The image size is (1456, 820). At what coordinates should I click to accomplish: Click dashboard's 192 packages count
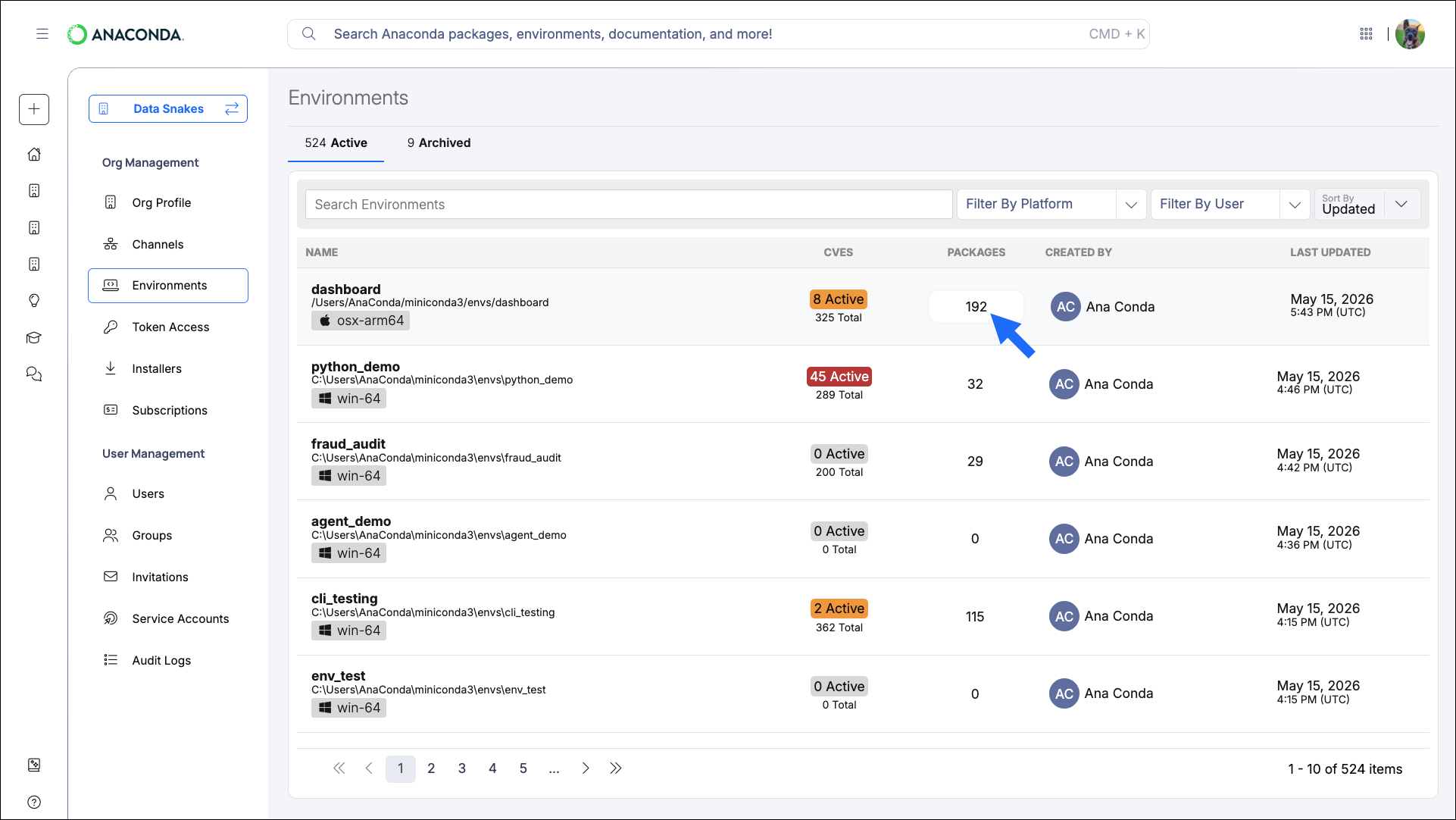[x=976, y=307]
